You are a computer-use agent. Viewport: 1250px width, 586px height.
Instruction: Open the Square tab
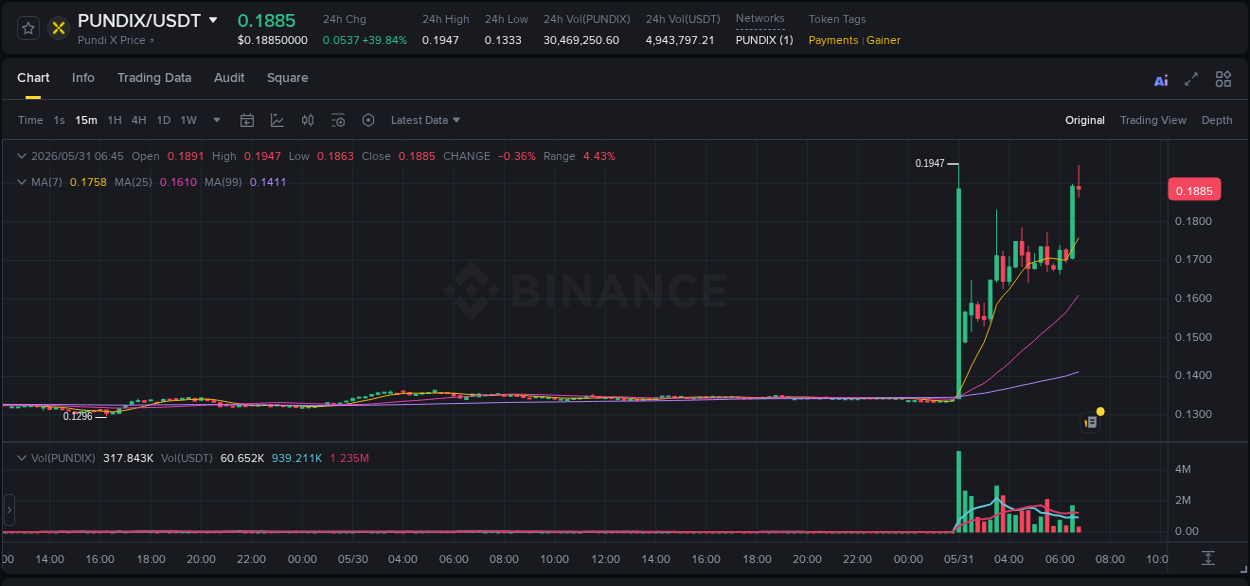pyautogui.click(x=287, y=78)
